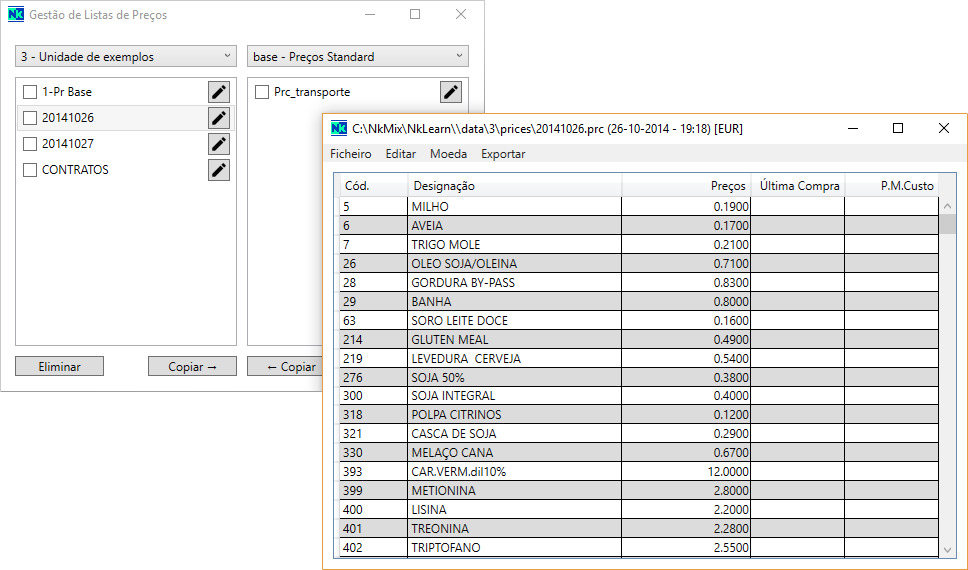Click the 'Copiar →' button
The image size is (968, 570).
[x=192, y=367]
